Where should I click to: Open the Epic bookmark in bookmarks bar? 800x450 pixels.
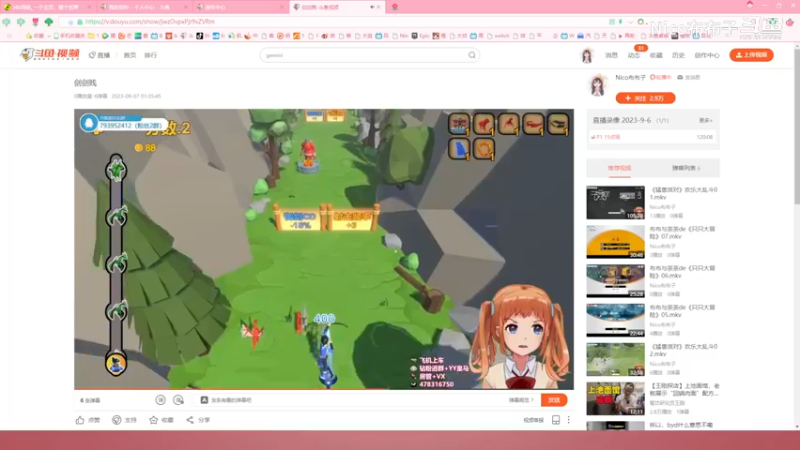pyautogui.click(x=420, y=36)
